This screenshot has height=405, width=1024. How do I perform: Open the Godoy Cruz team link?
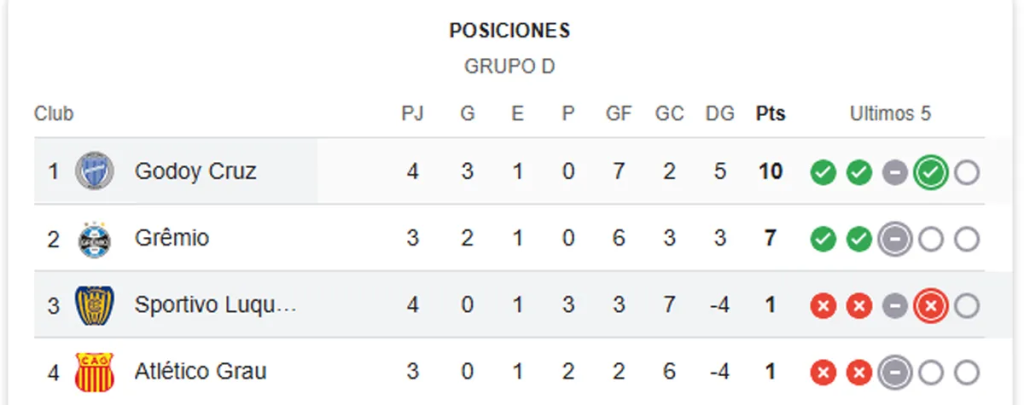pyautogui.click(x=195, y=171)
